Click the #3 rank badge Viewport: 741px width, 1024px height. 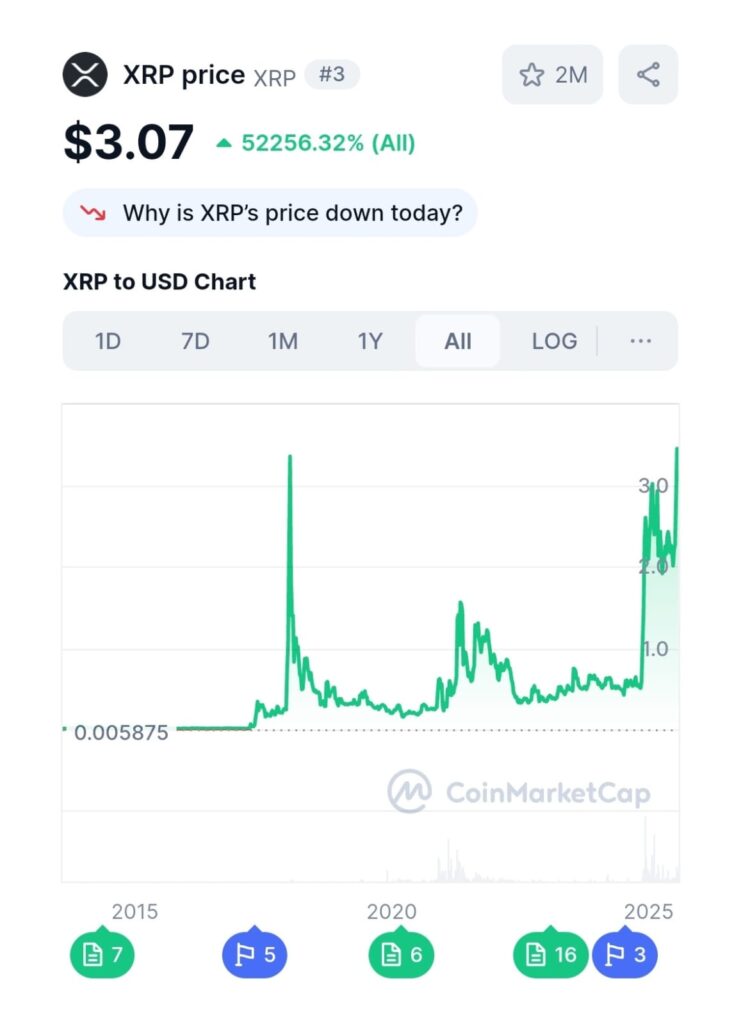coord(331,74)
